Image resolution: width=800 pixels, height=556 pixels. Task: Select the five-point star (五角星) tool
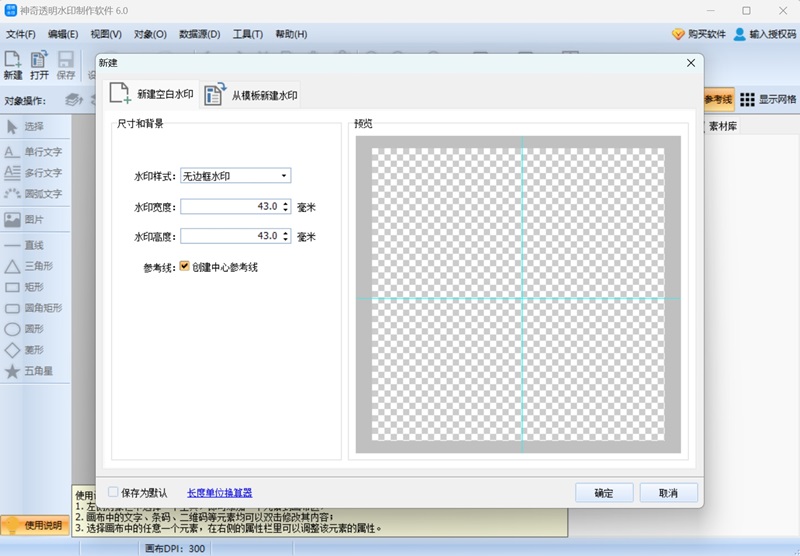[x=34, y=371]
